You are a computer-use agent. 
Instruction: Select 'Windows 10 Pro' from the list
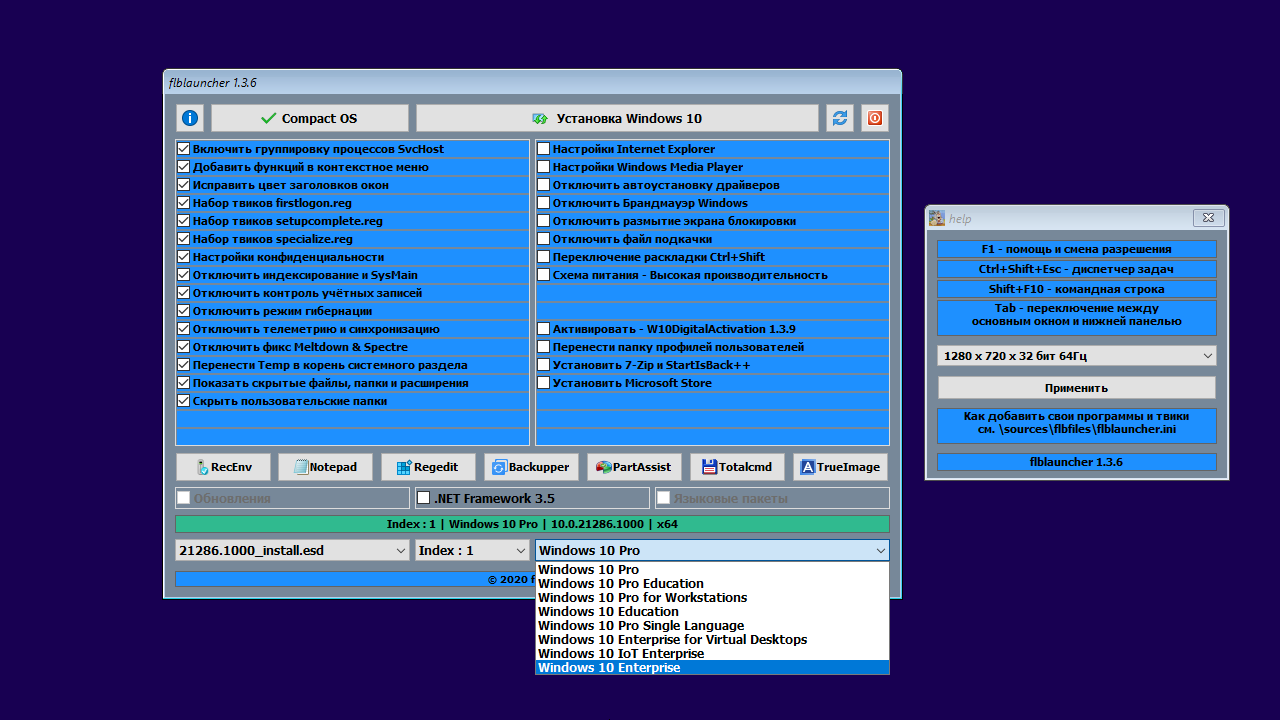(712, 570)
